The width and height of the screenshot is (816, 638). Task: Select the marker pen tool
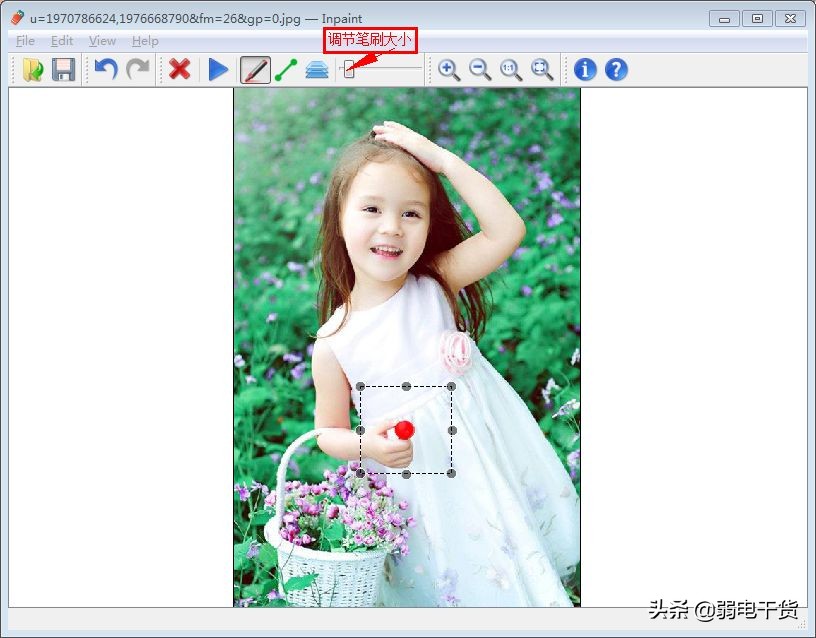(x=255, y=70)
